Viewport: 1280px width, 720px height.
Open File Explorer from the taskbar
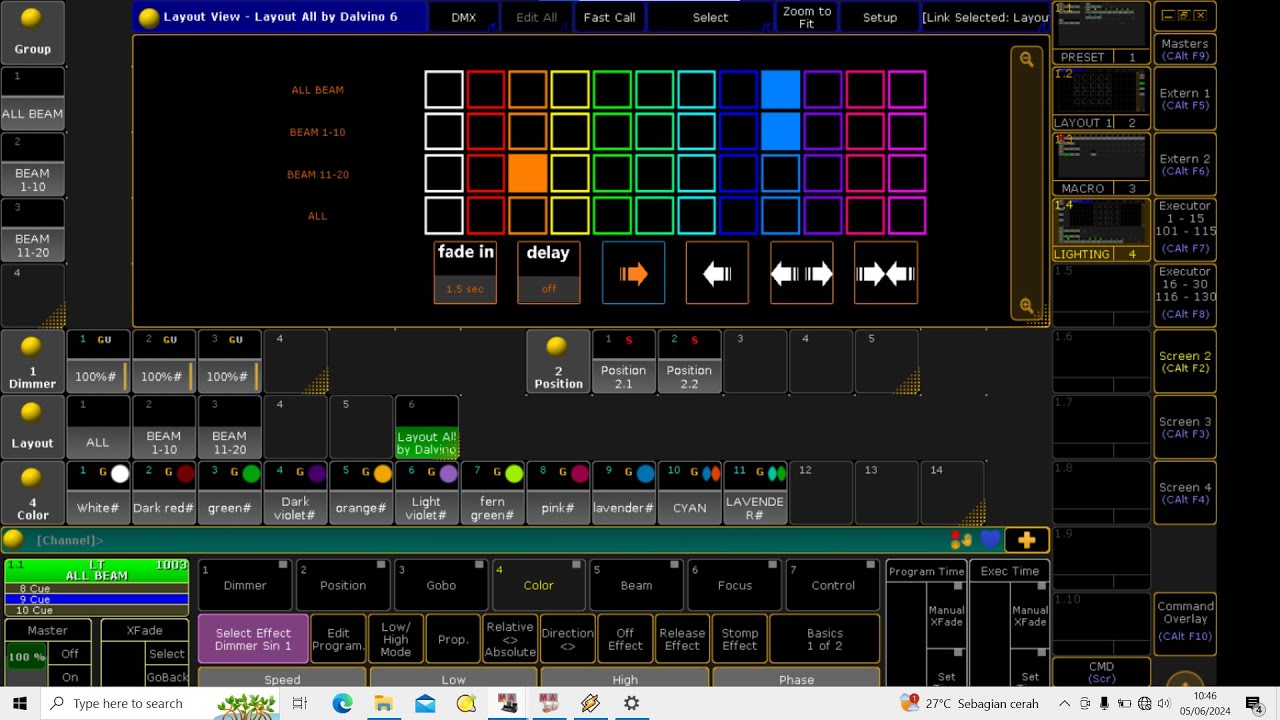click(383, 703)
